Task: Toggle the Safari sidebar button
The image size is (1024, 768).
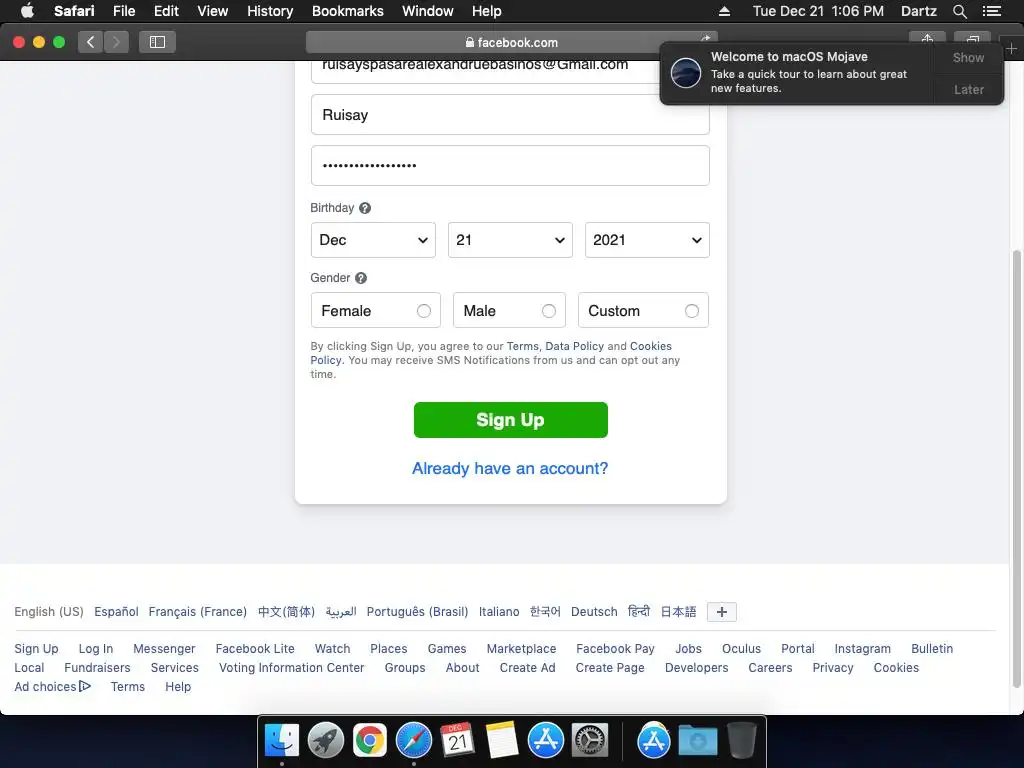Action: click(157, 42)
